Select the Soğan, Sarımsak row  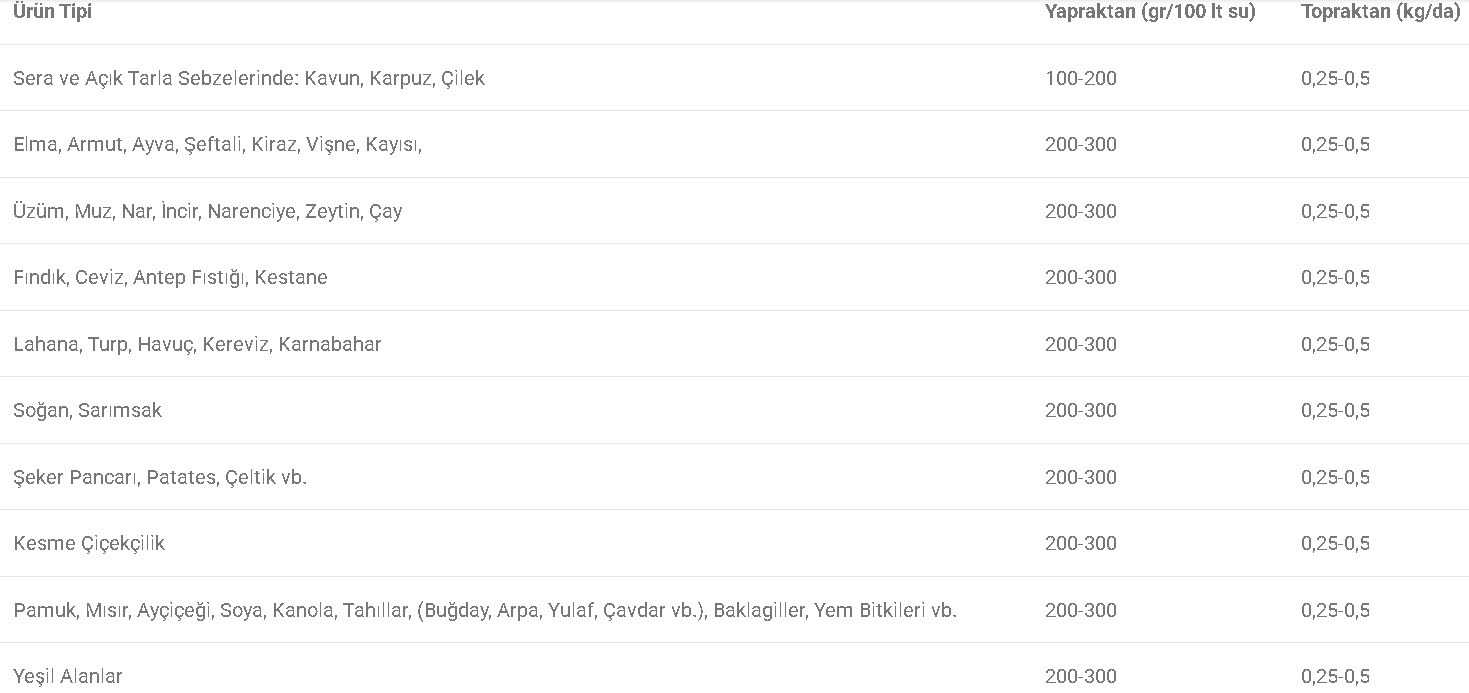734,410
